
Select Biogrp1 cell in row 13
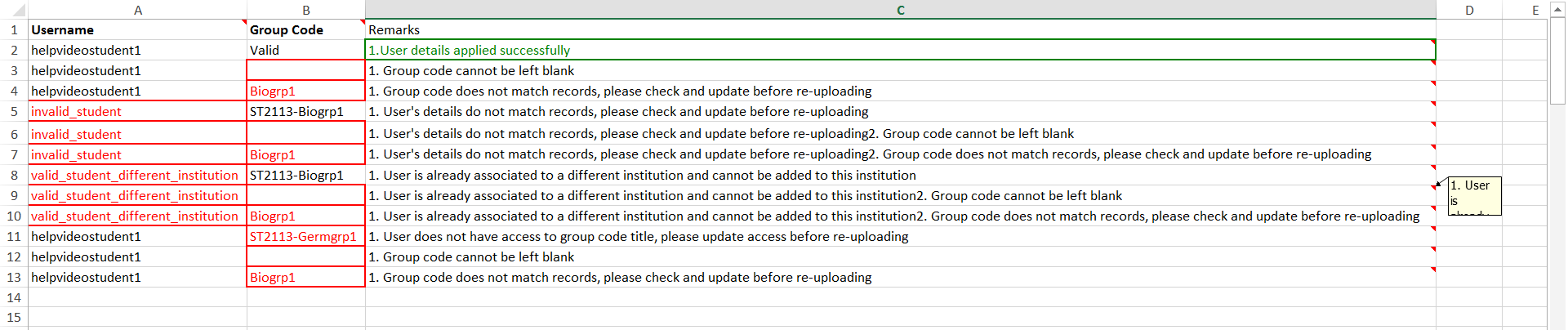tap(306, 278)
